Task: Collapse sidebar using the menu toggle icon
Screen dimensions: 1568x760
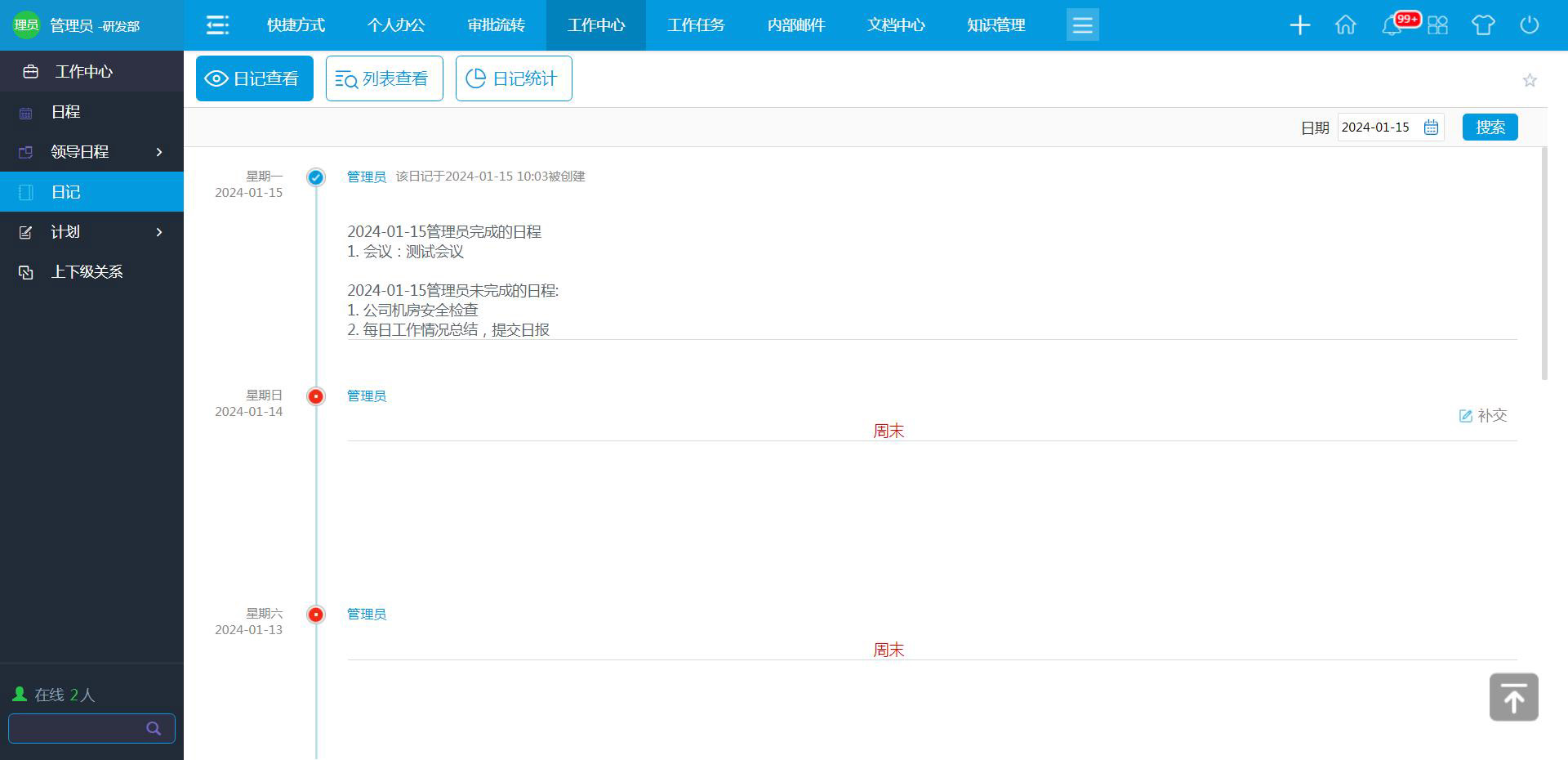Action: tap(217, 25)
